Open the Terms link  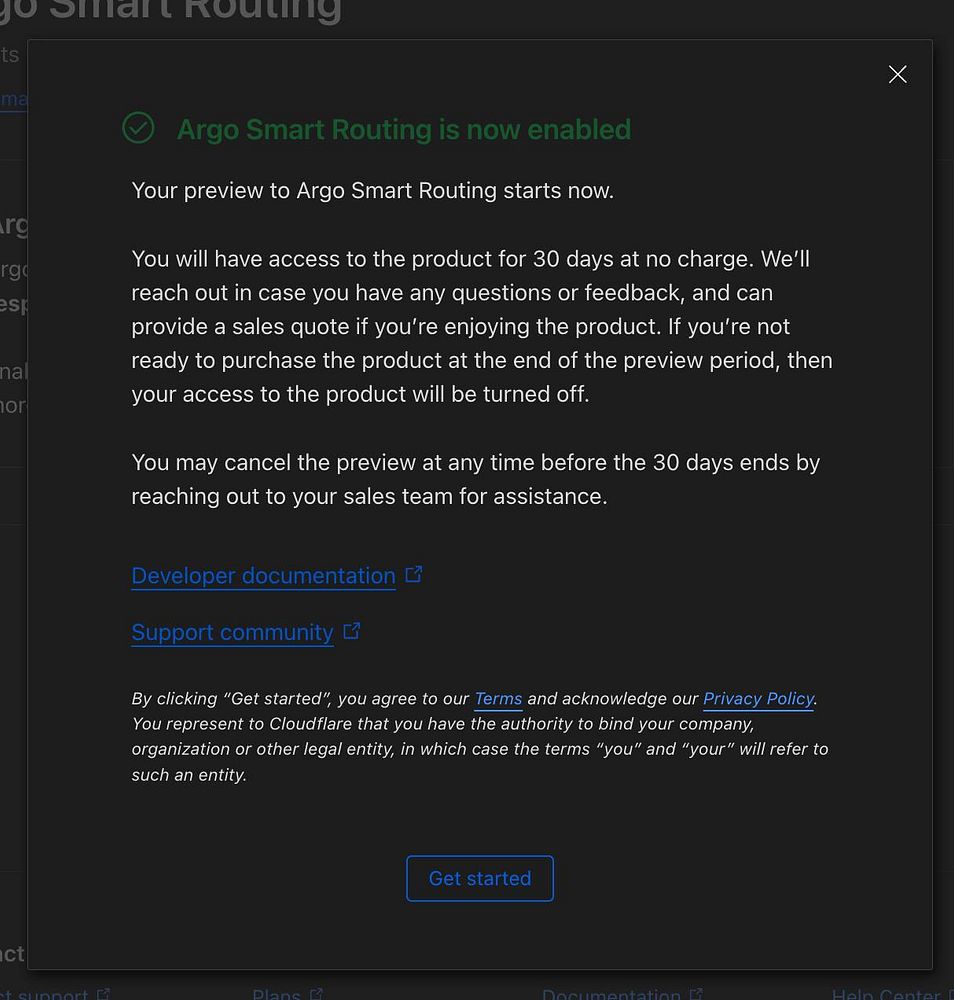(498, 699)
